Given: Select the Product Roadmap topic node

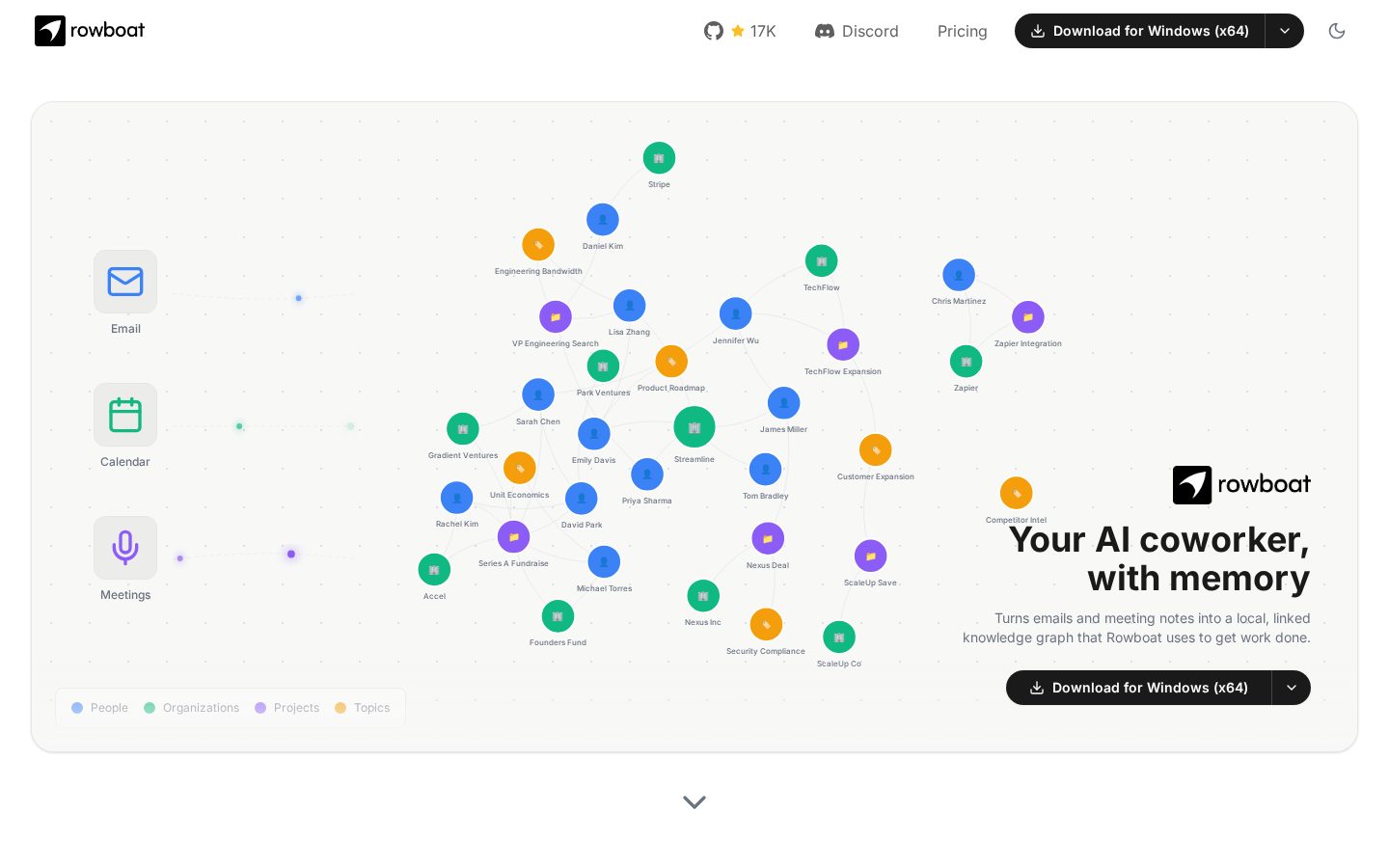Looking at the screenshot, I should pyautogui.click(x=671, y=362).
